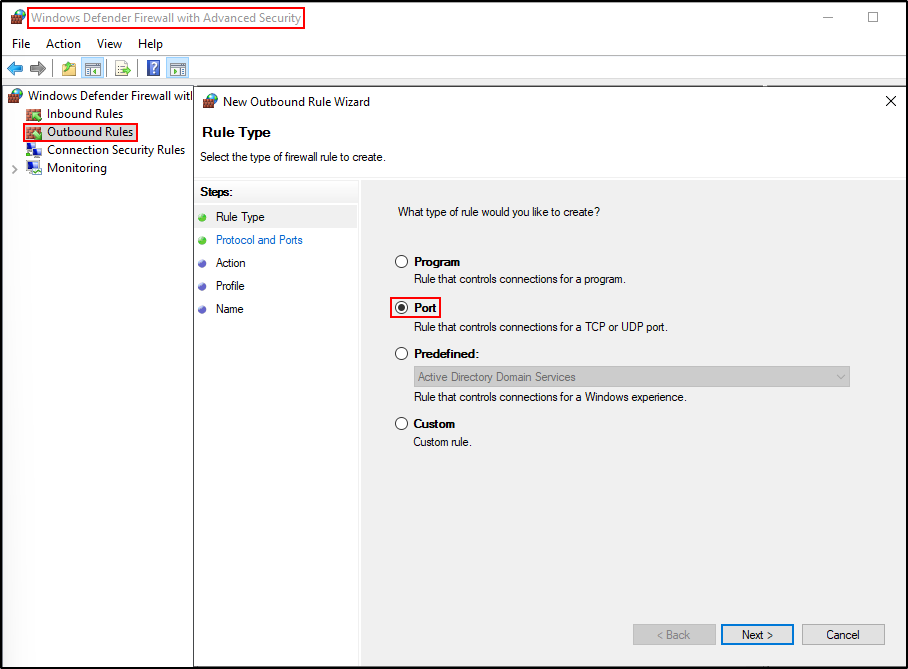The image size is (908, 669).
Task: Click the New Outbound Rule Wizard icon
Action: (x=210, y=101)
